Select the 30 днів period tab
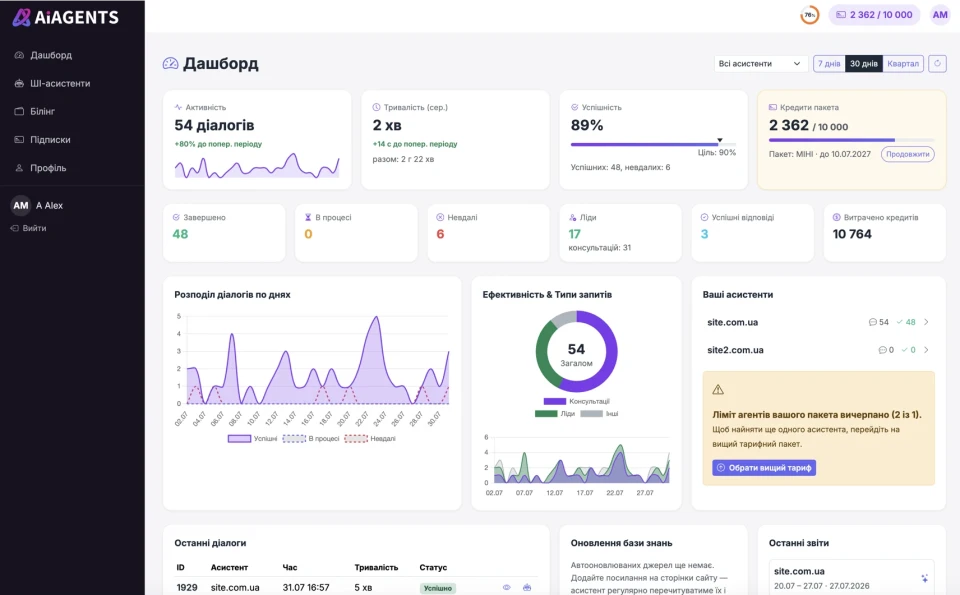This screenshot has height=595, width=960. tap(863, 64)
